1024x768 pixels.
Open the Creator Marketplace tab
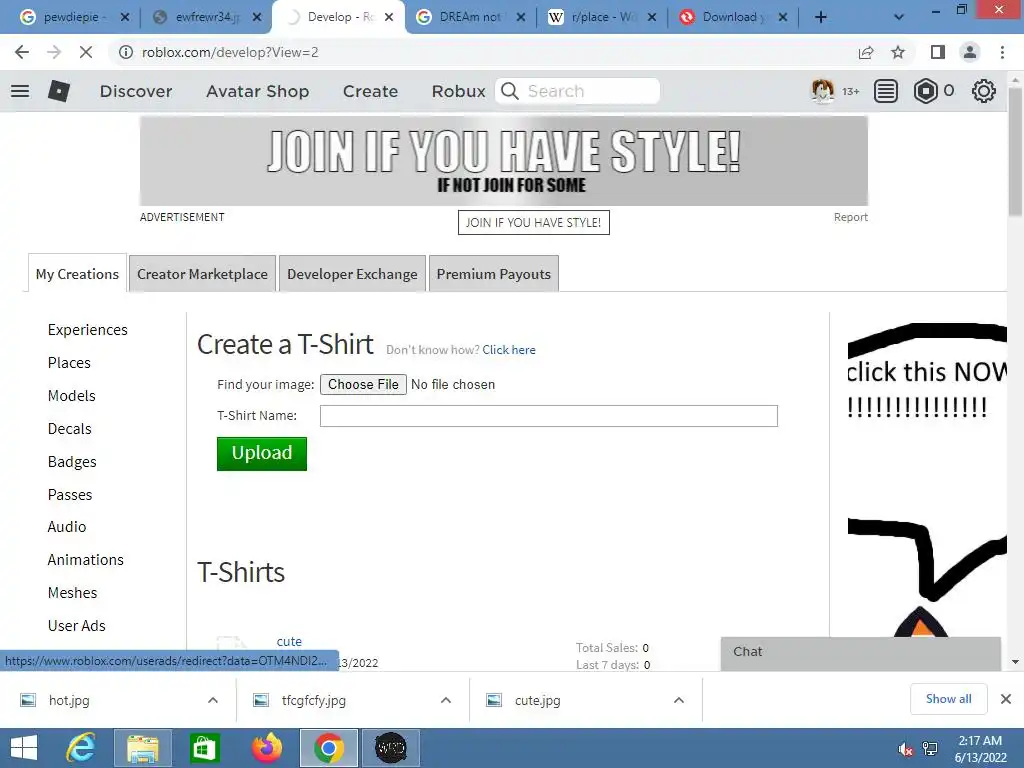(x=202, y=274)
